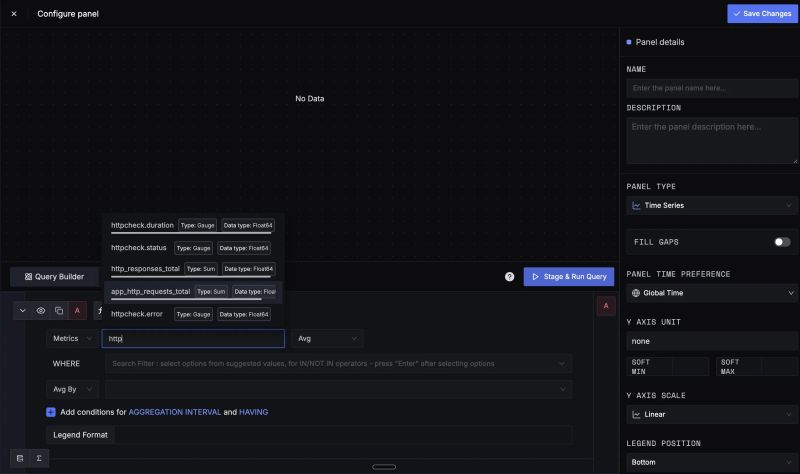Image resolution: width=800 pixels, height=474 pixels.
Task: Click the panel NAME input
Action: click(x=712, y=88)
